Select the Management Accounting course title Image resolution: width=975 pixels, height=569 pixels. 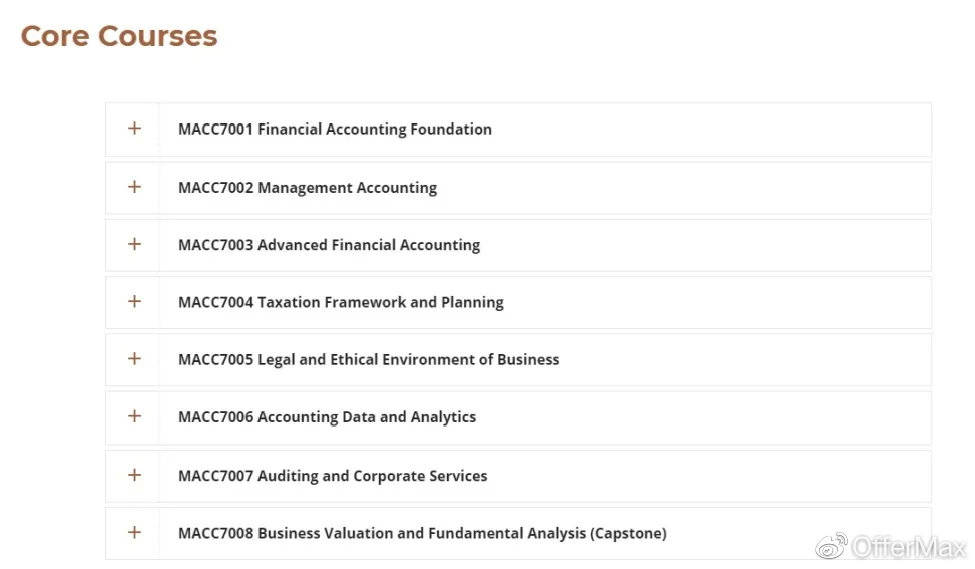348,187
